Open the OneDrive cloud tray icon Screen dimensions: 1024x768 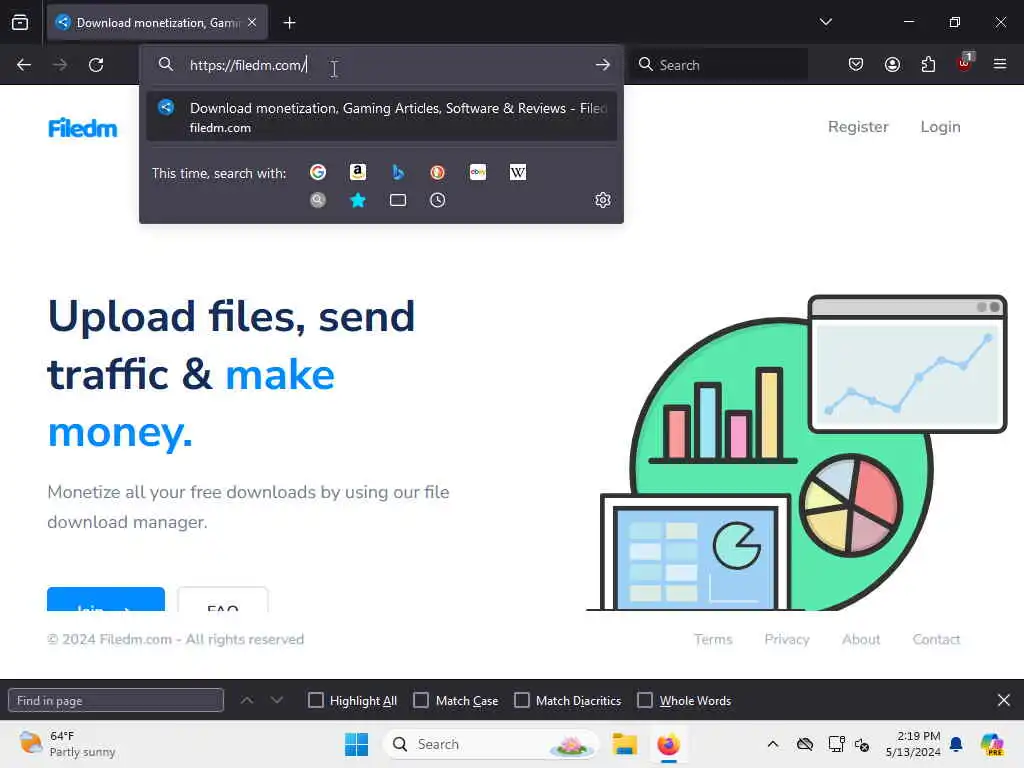click(x=805, y=744)
